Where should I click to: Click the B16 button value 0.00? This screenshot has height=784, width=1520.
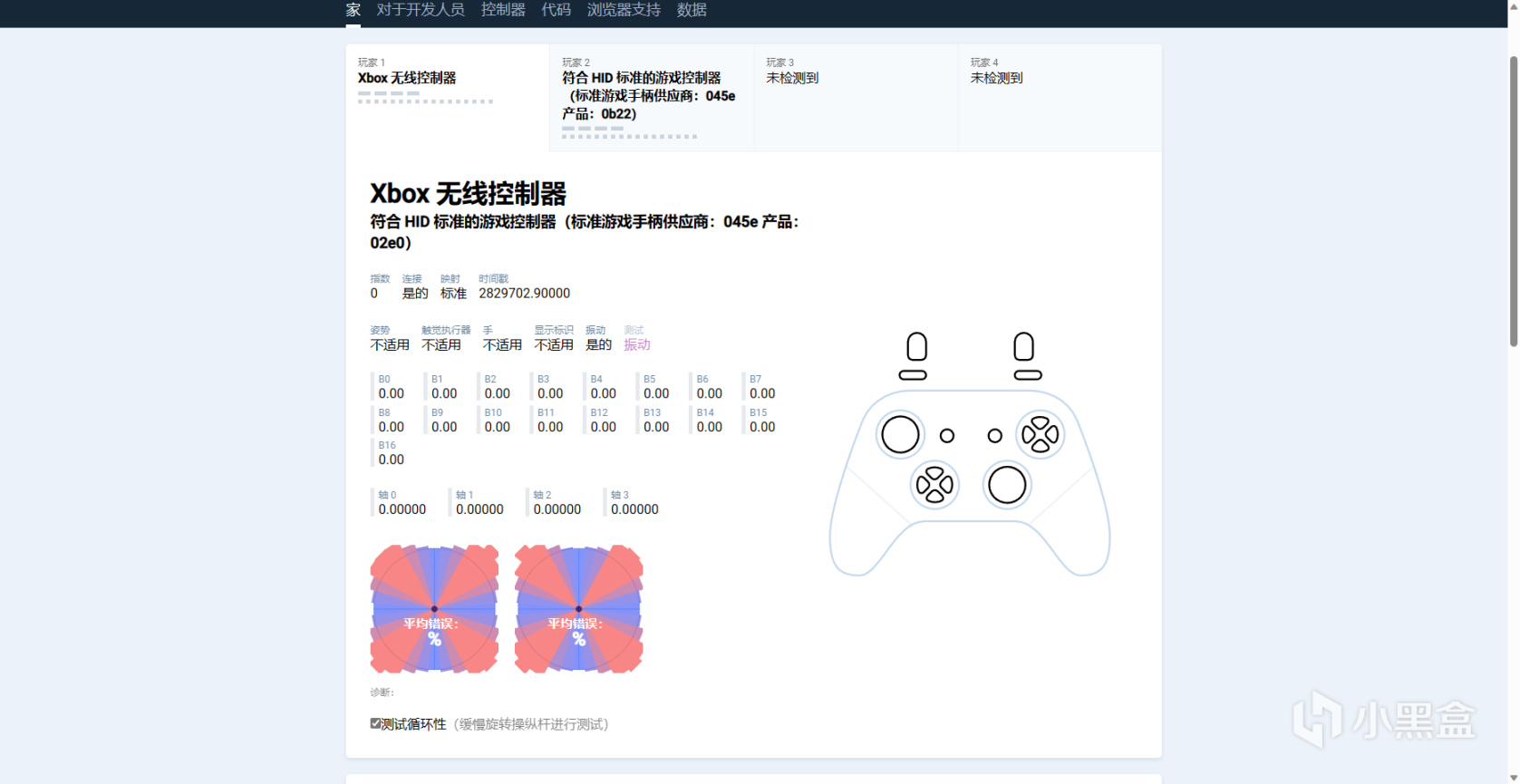pyautogui.click(x=392, y=460)
